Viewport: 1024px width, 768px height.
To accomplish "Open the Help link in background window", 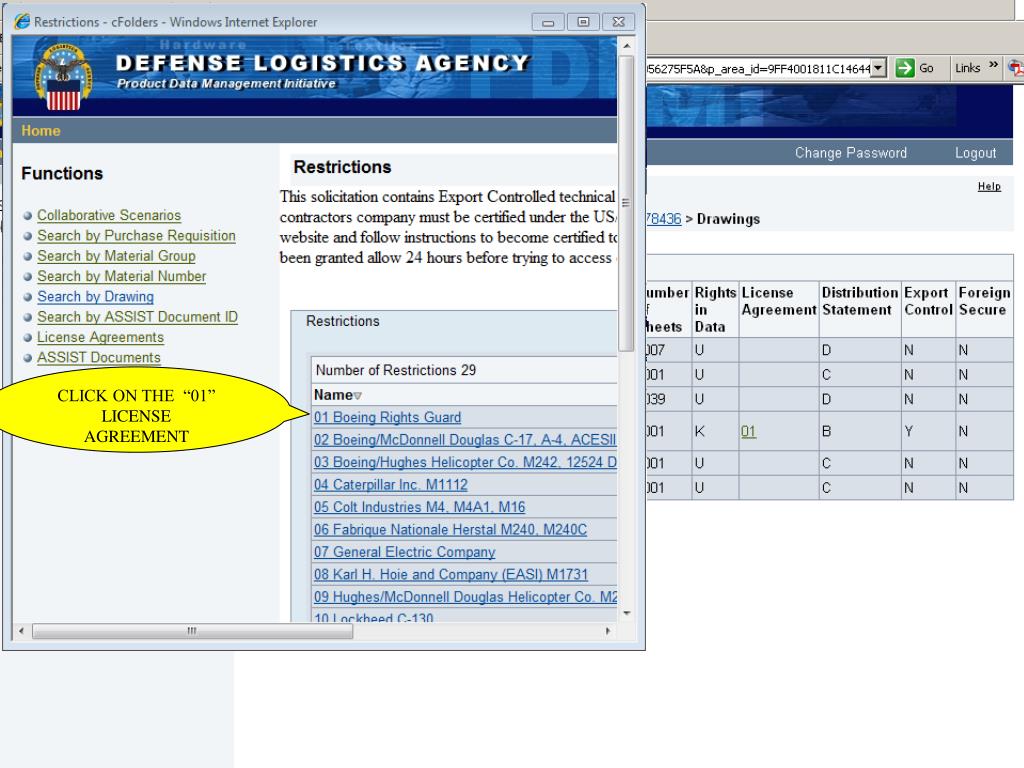I will coord(989,187).
